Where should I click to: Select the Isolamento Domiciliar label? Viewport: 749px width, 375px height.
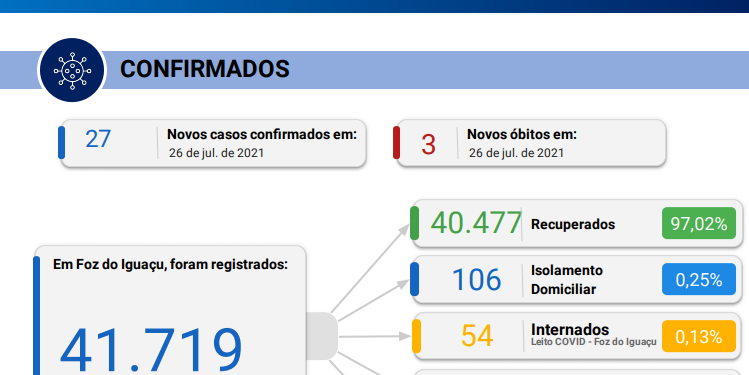(567, 279)
